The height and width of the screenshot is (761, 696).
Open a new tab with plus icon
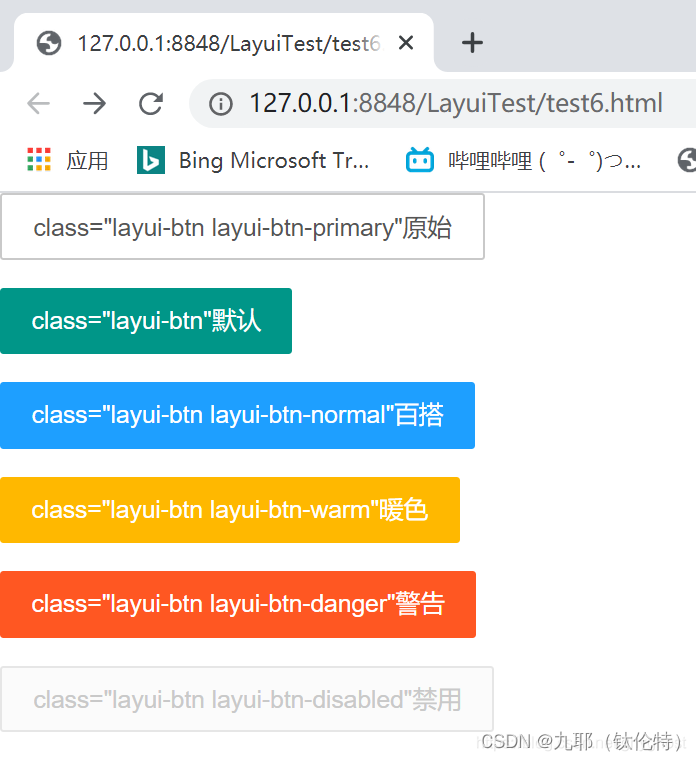[472, 43]
